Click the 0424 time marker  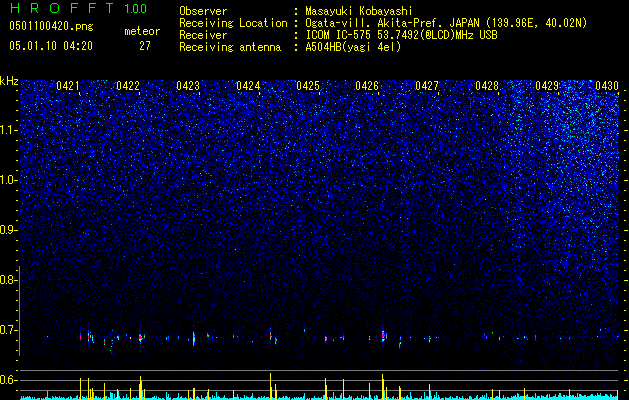pos(248,86)
